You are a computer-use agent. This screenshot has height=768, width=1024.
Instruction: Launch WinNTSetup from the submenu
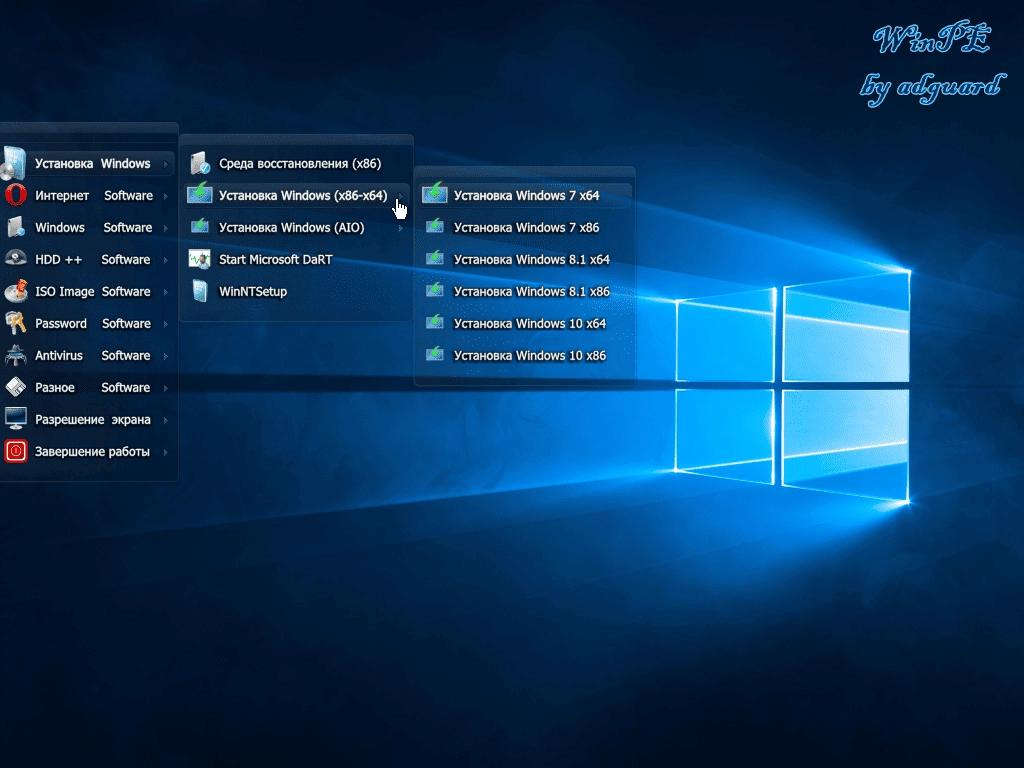coord(296,291)
